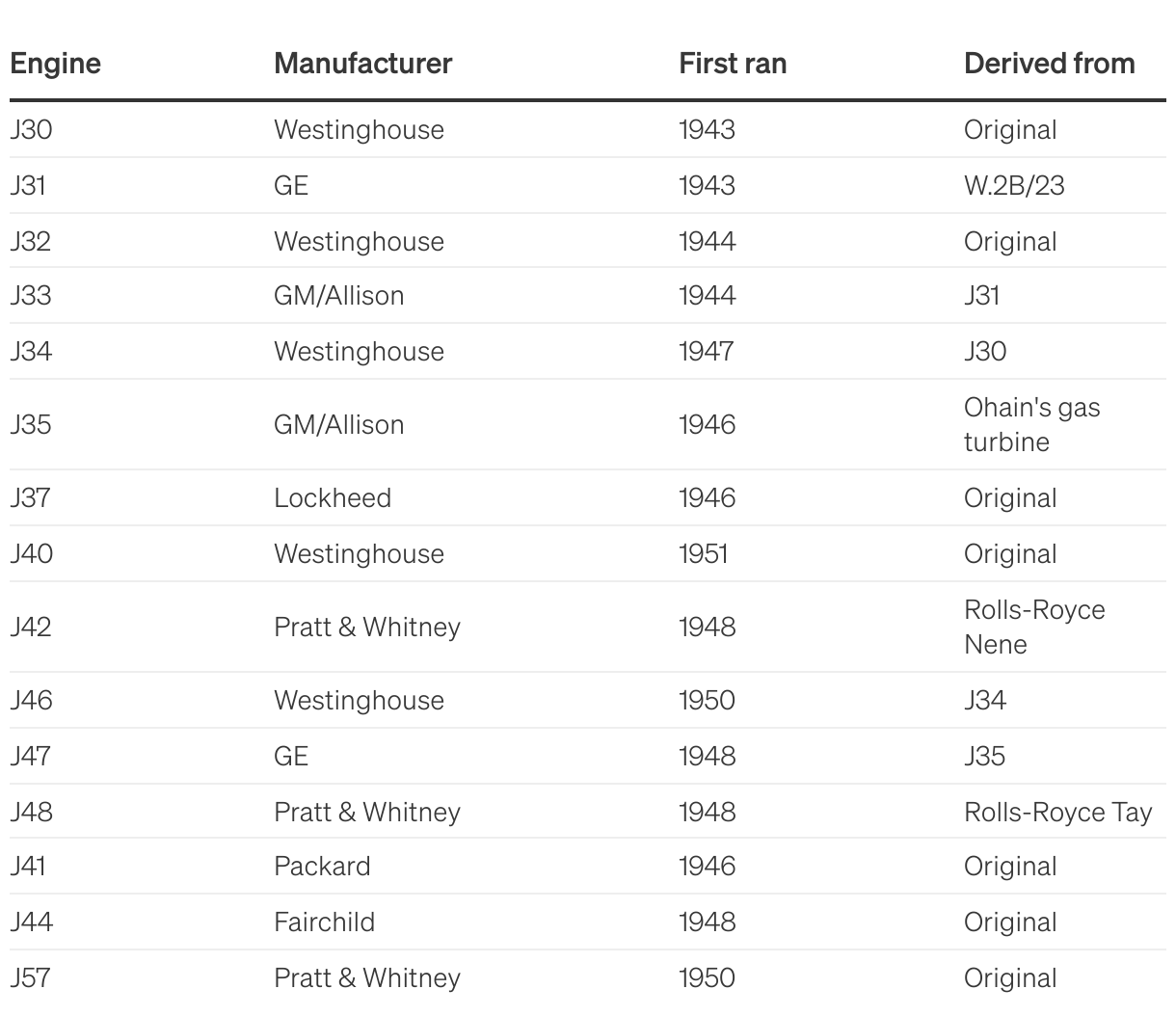
Task: Click the J57 engine cell
Action: coord(30,978)
